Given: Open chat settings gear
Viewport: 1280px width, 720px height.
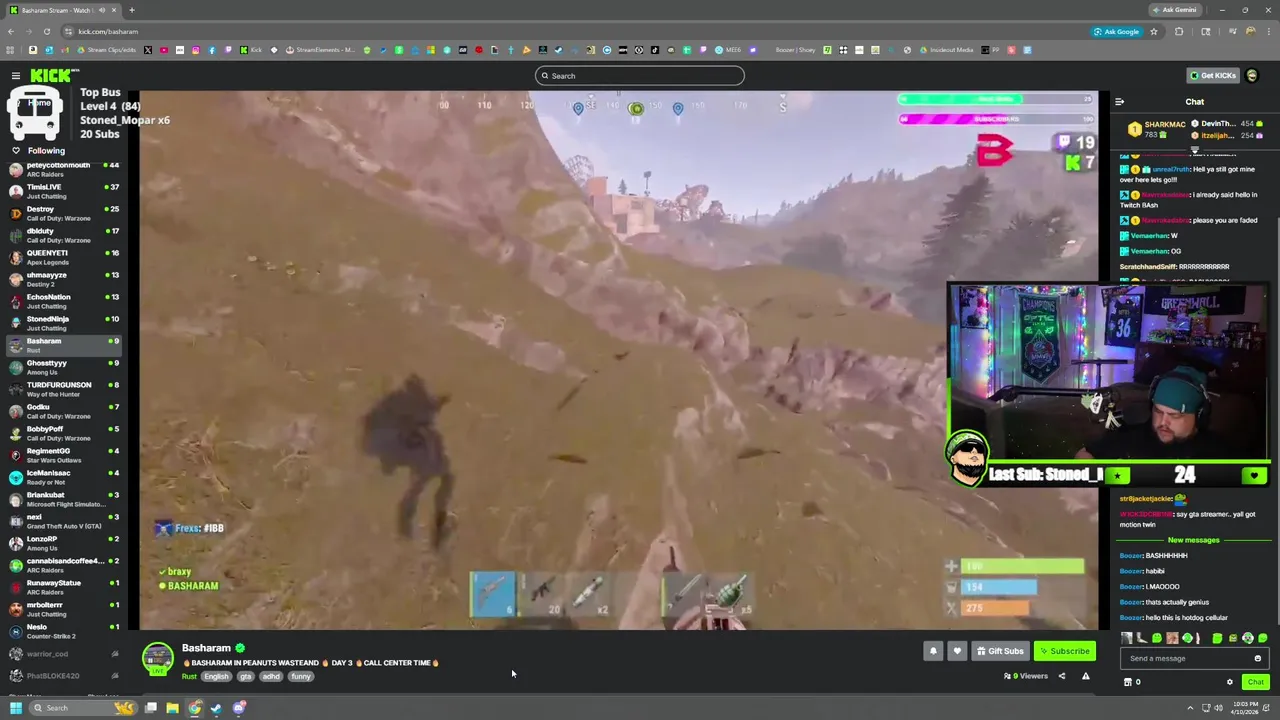Looking at the screenshot, I should [x=1230, y=682].
